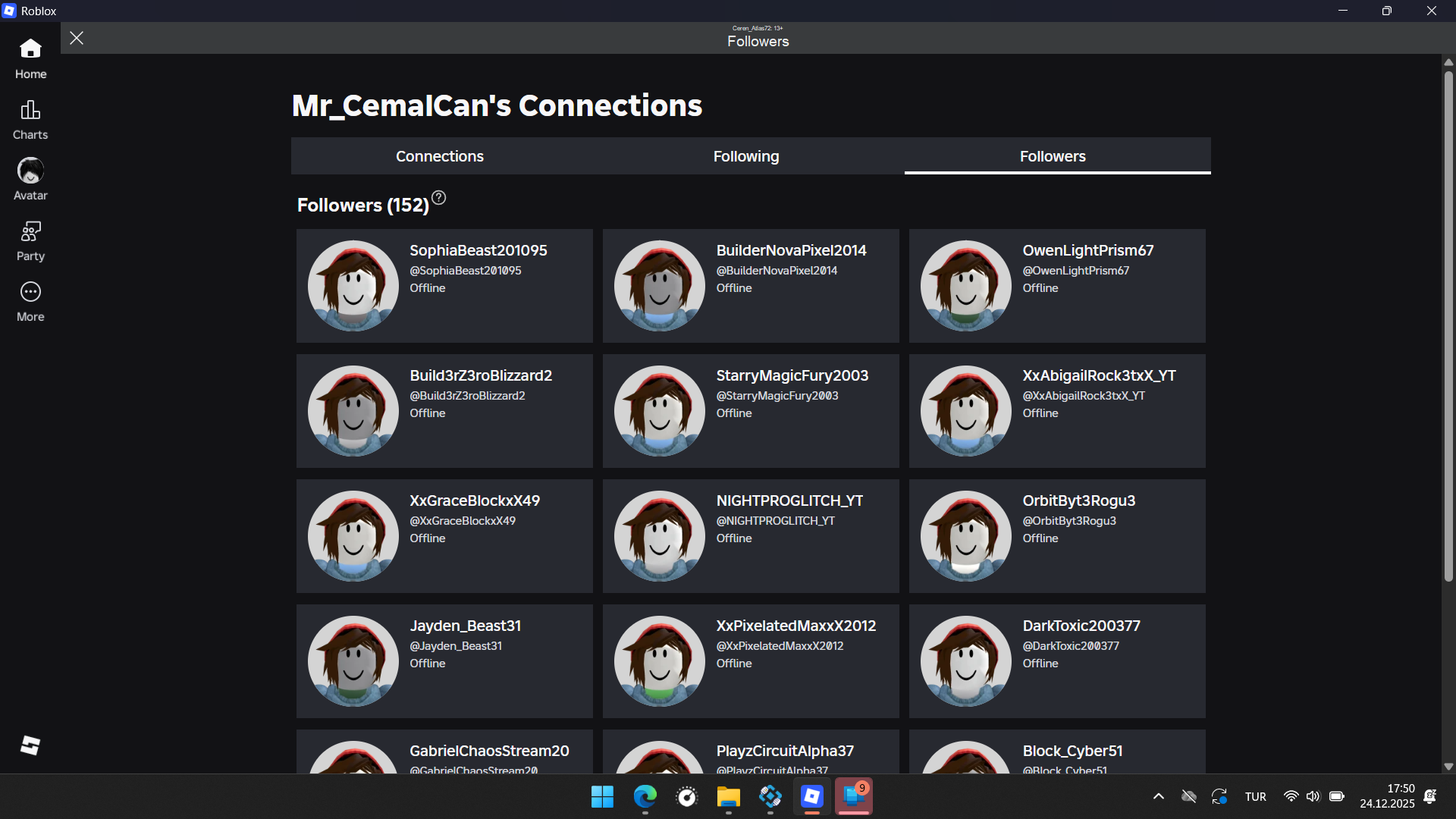1456x819 pixels.
Task: Open PlayzCircuitAlpha37 display name link
Action: point(785,751)
